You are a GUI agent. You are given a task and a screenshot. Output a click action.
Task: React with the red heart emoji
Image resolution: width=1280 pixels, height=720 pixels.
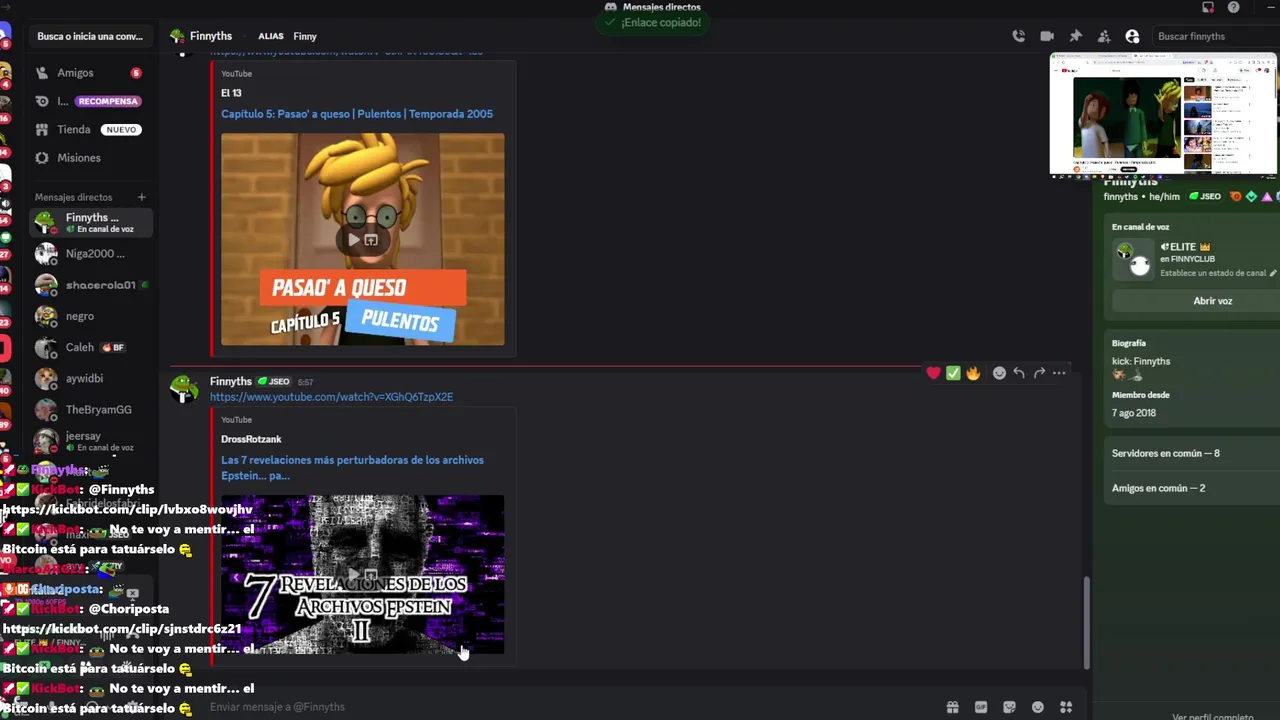pos(933,373)
